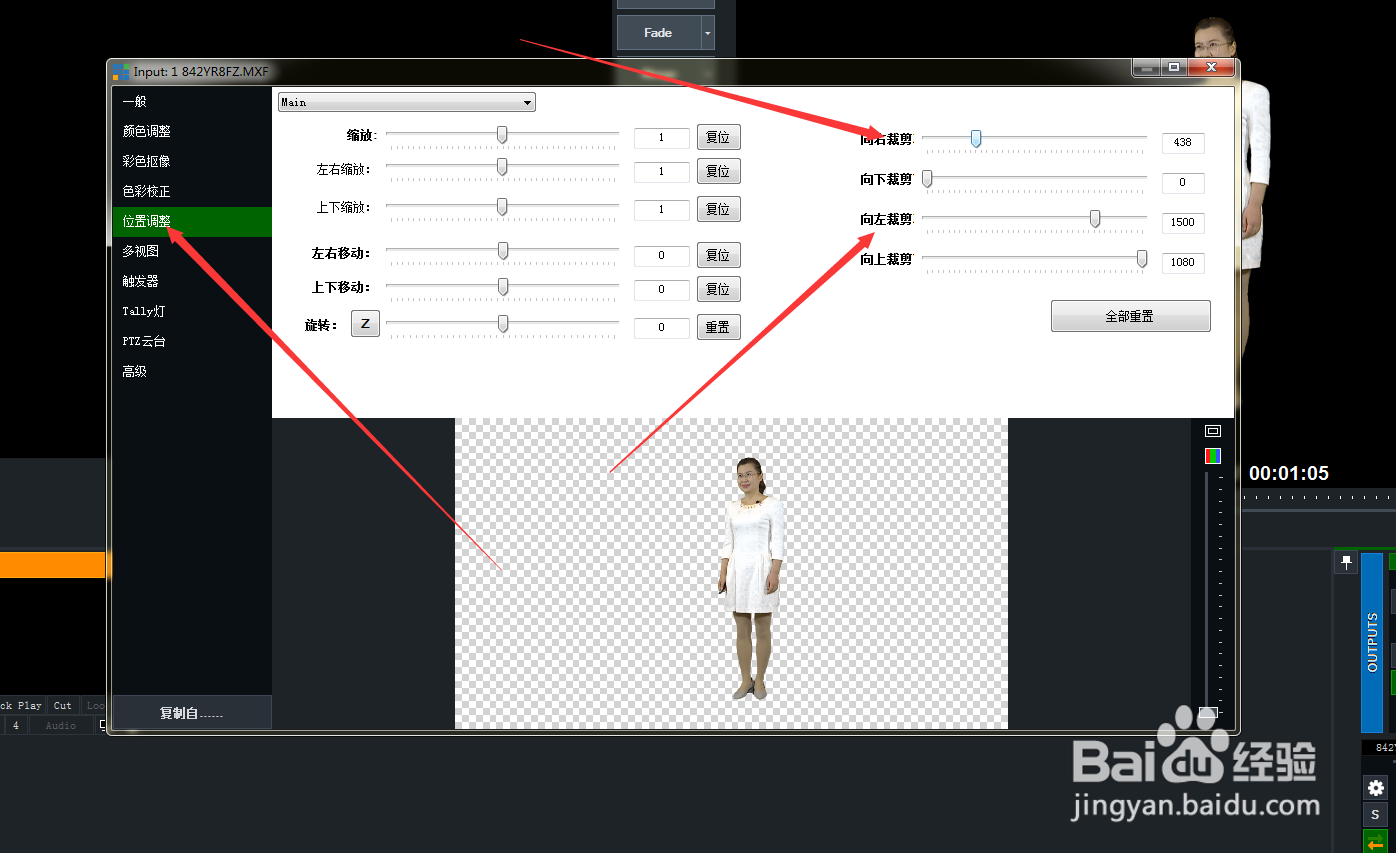
Task: Open output settings via the gear icon
Action: 1373,788
